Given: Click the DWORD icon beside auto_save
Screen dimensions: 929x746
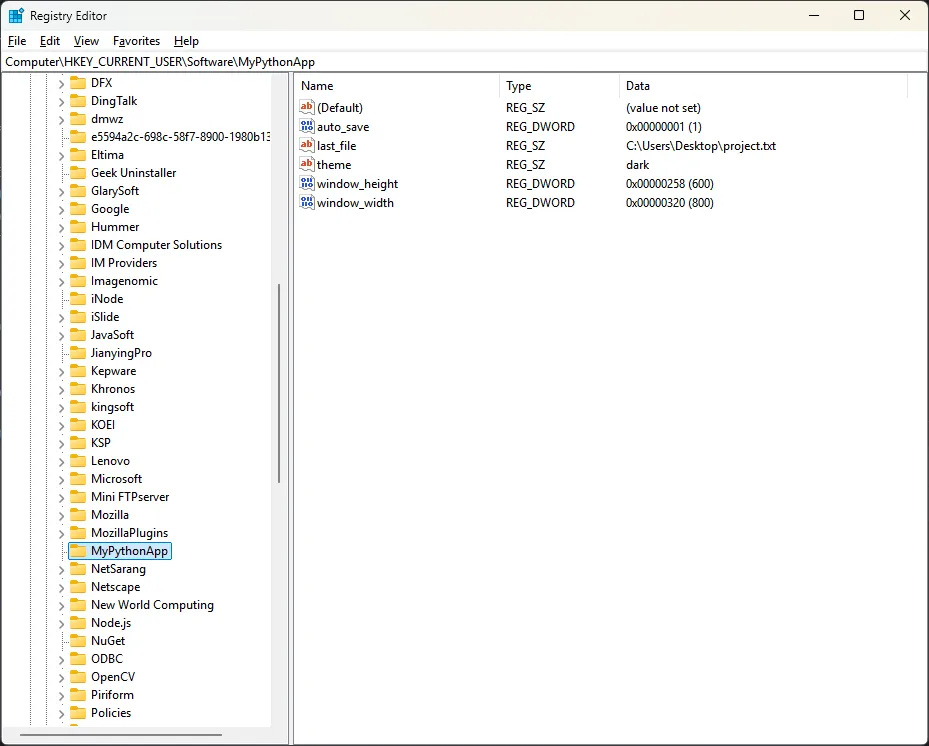Looking at the screenshot, I should (x=307, y=127).
